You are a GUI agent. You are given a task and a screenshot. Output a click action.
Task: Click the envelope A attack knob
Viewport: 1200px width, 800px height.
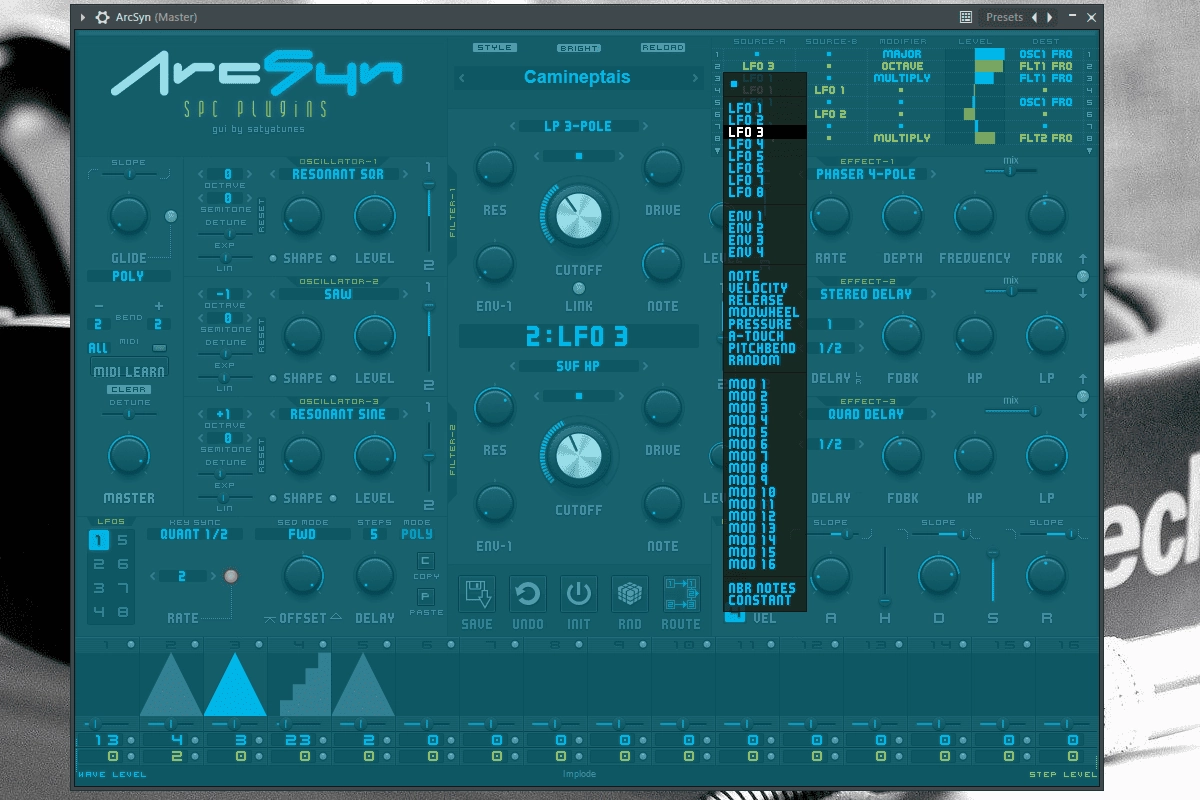[830, 576]
